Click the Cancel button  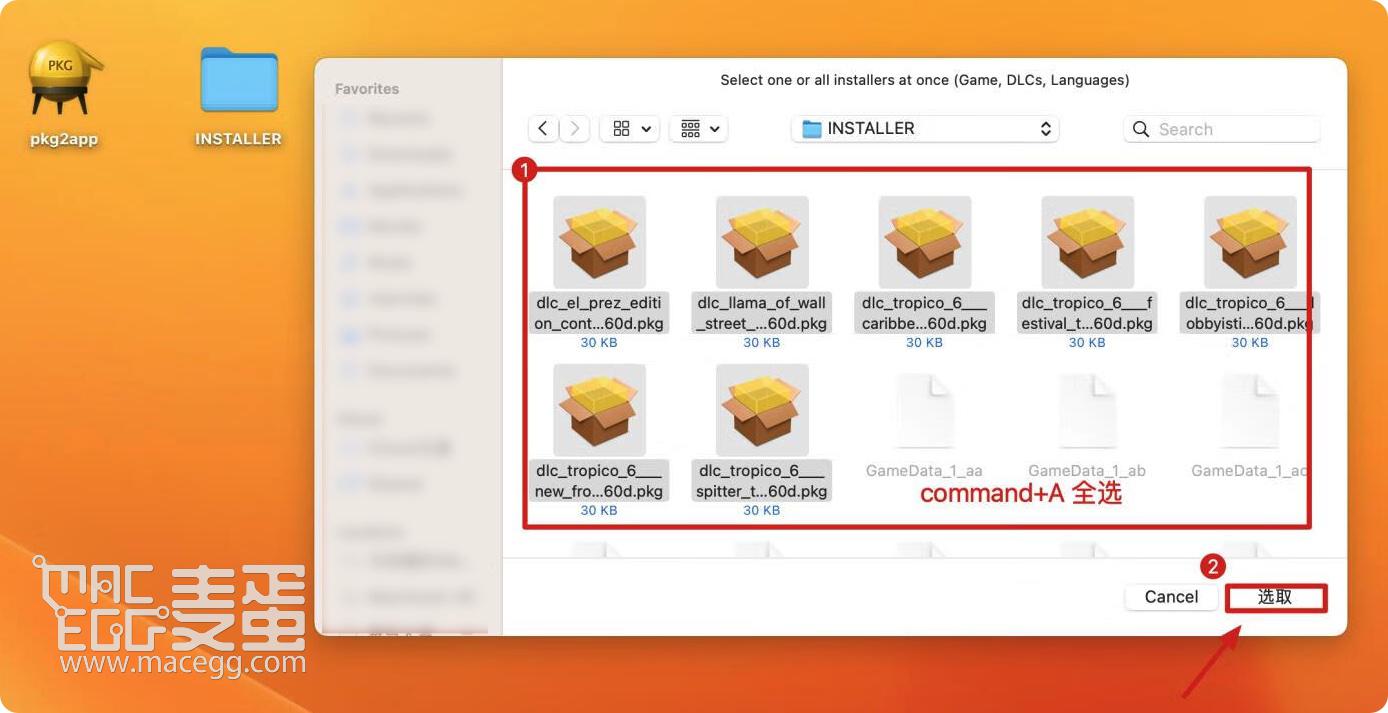pos(1171,597)
